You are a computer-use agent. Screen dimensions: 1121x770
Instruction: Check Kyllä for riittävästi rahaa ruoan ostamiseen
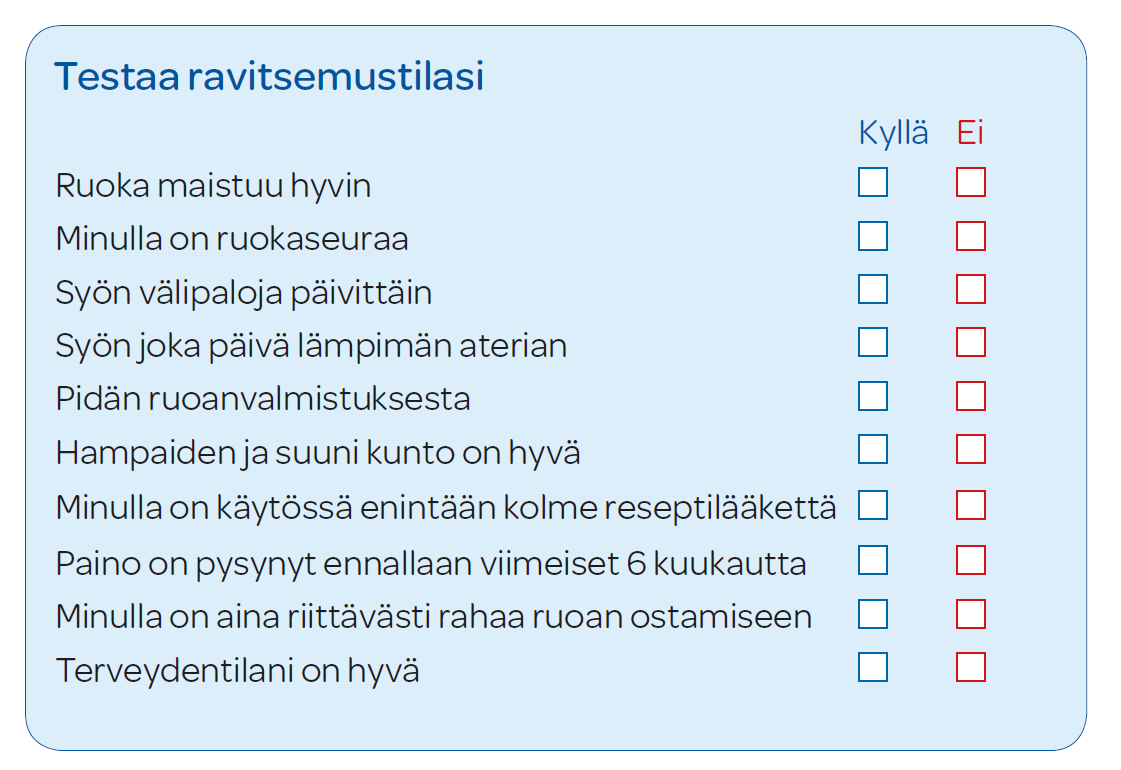click(873, 614)
